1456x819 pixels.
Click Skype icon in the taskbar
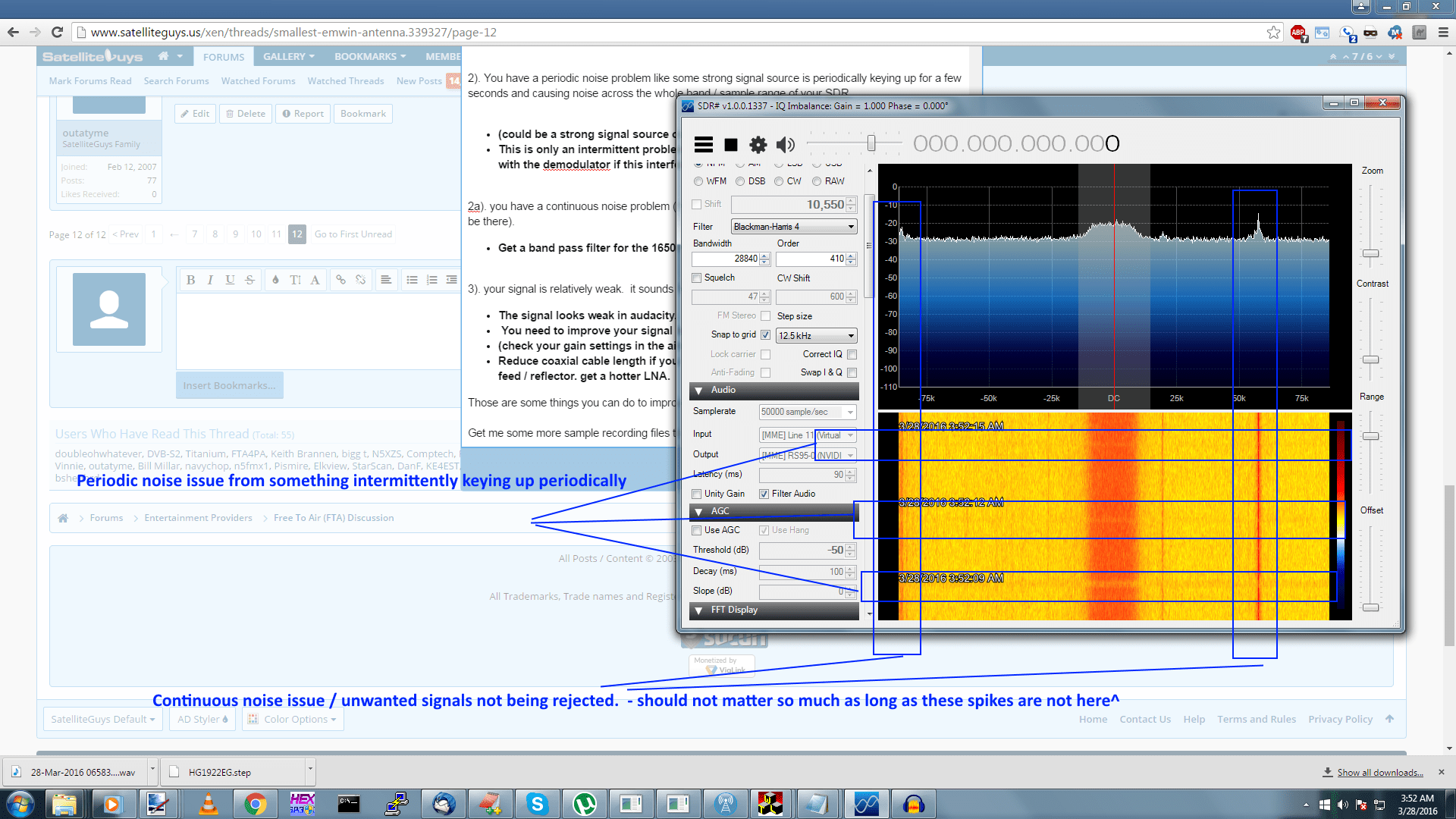[538, 804]
